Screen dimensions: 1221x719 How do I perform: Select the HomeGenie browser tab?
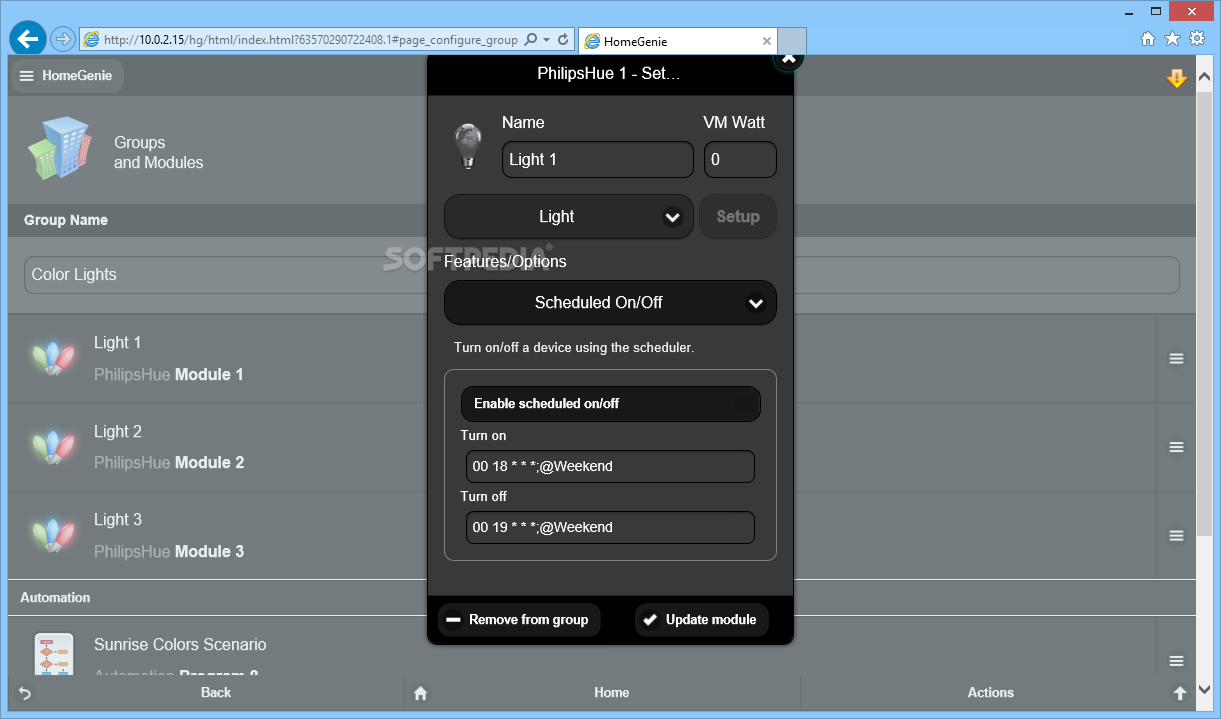[676, 41]
